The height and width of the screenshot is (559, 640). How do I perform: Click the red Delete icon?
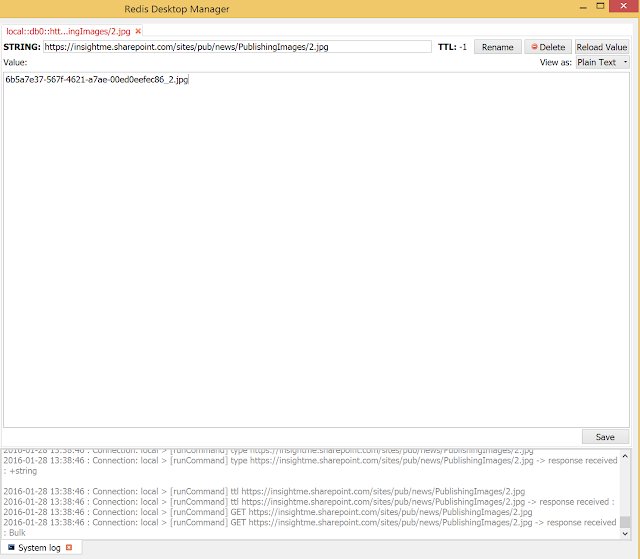[x=534, y=47]
